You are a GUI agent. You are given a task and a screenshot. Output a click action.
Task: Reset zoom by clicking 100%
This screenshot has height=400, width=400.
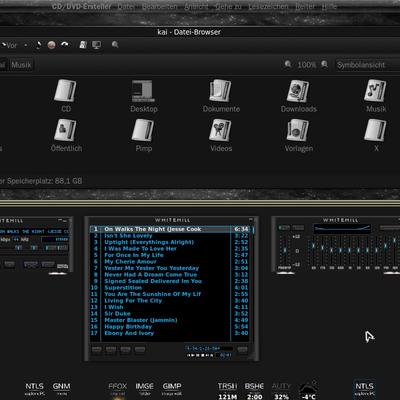point(306,65)
